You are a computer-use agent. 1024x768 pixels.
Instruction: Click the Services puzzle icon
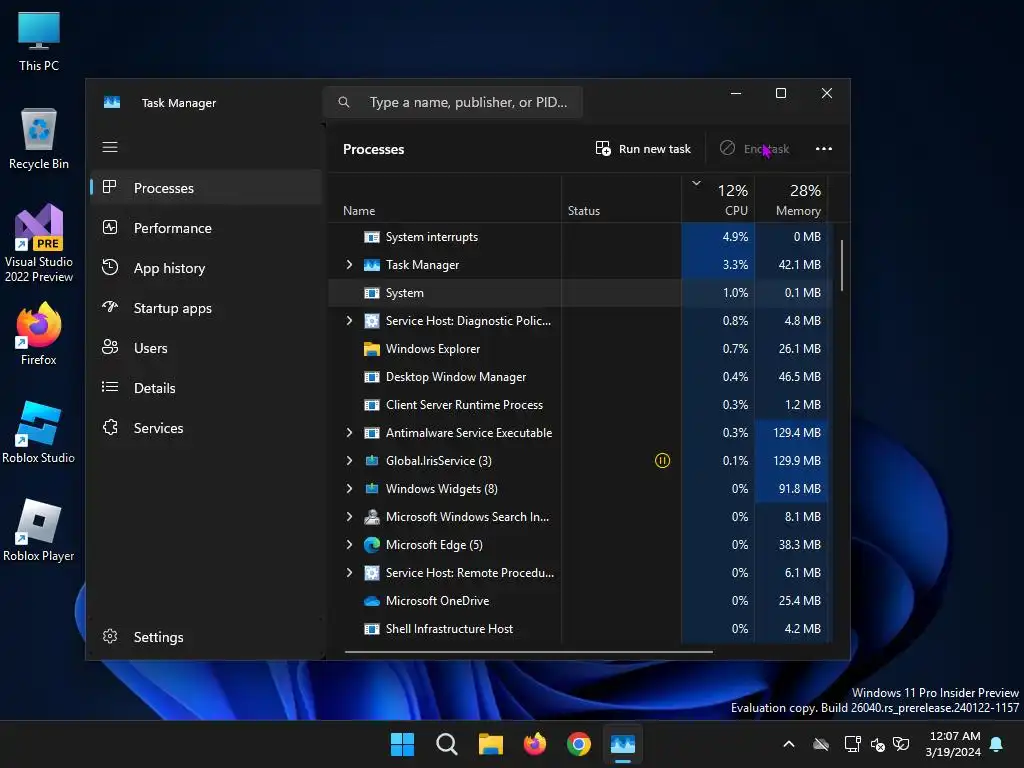point(110,427)
